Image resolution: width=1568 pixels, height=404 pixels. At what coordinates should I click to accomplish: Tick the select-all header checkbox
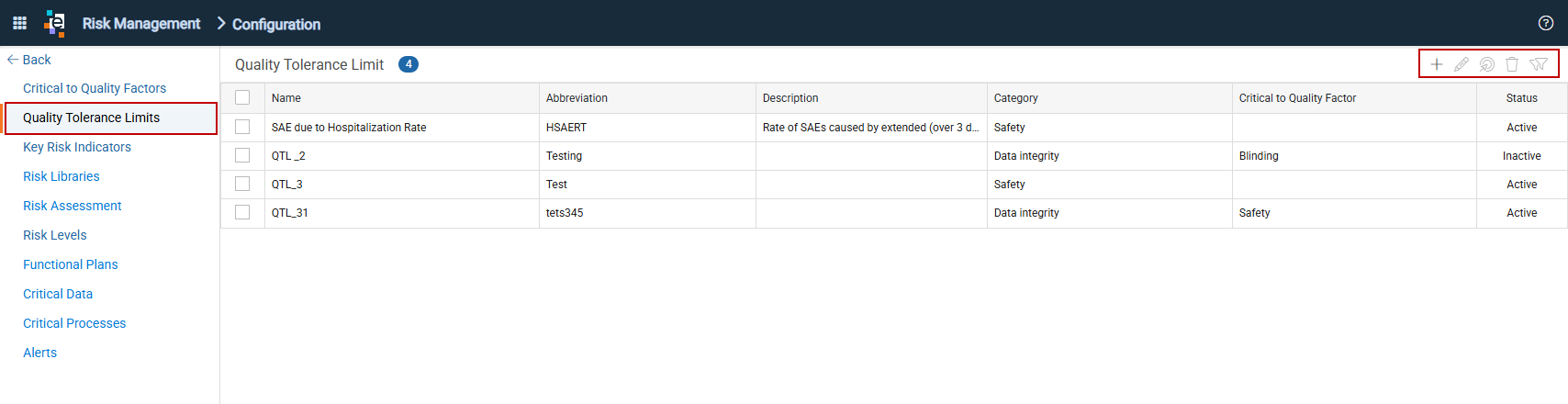point(242,97)
